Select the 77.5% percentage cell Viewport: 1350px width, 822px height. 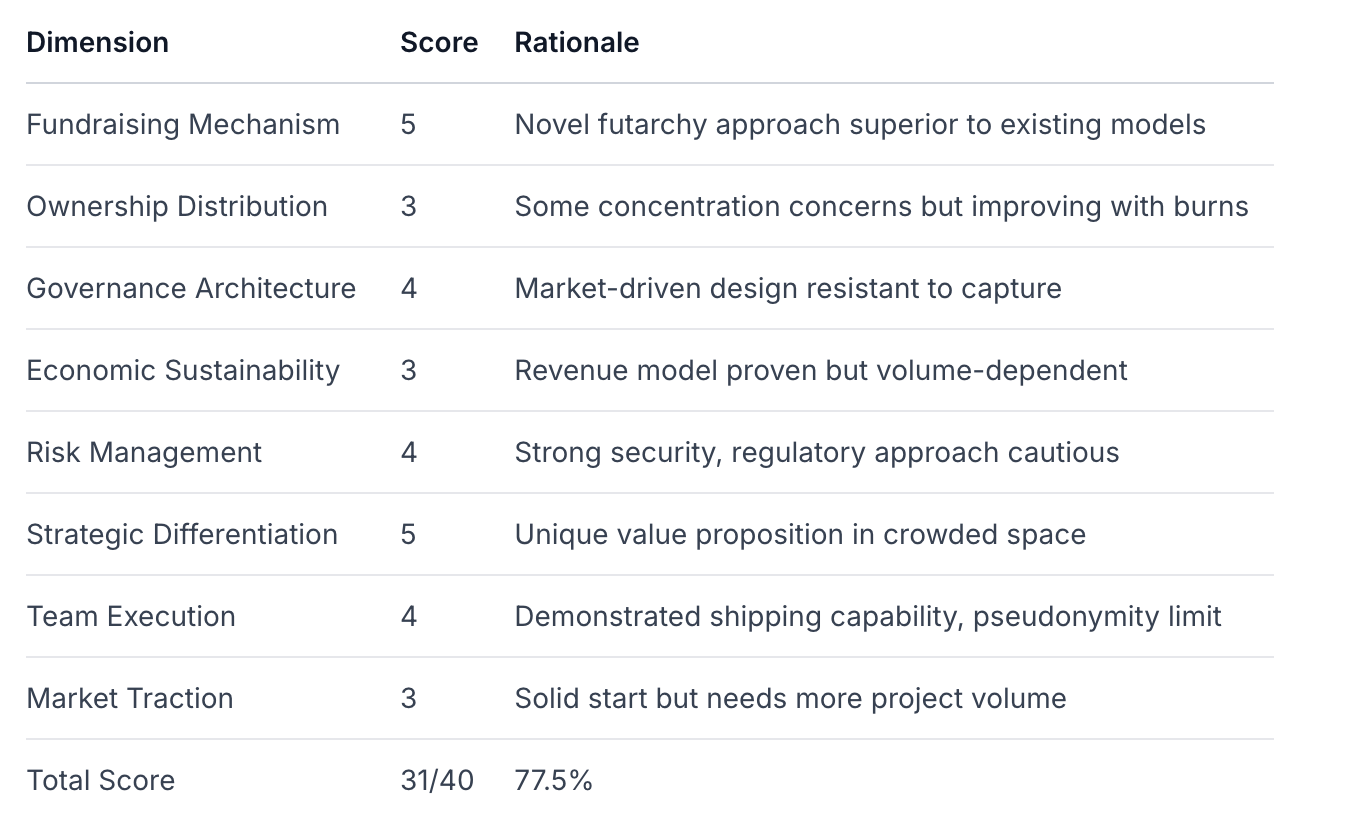[553, 781]
